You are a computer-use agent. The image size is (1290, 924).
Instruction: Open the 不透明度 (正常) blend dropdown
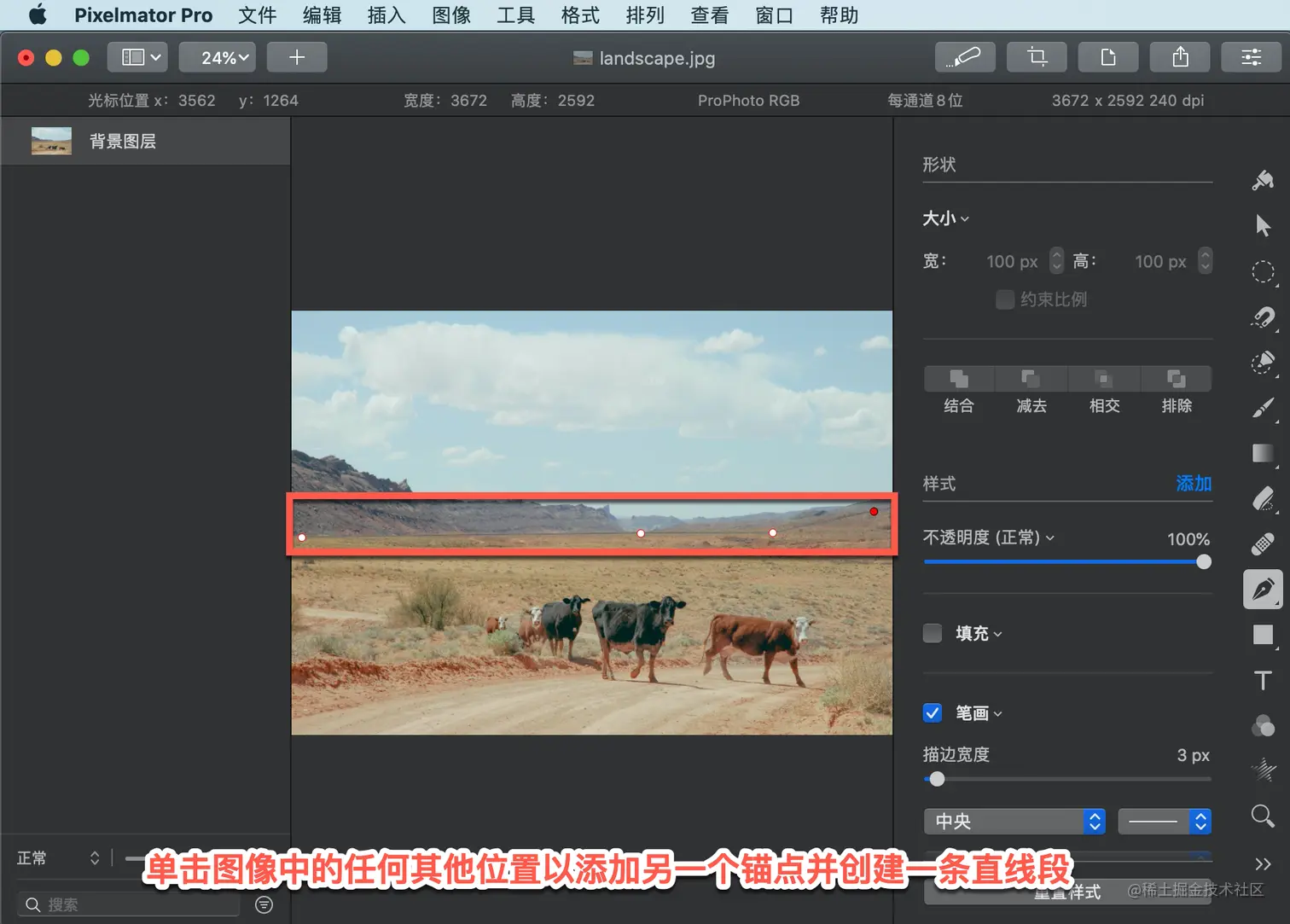pyautogui.click(x=989, y=538)
